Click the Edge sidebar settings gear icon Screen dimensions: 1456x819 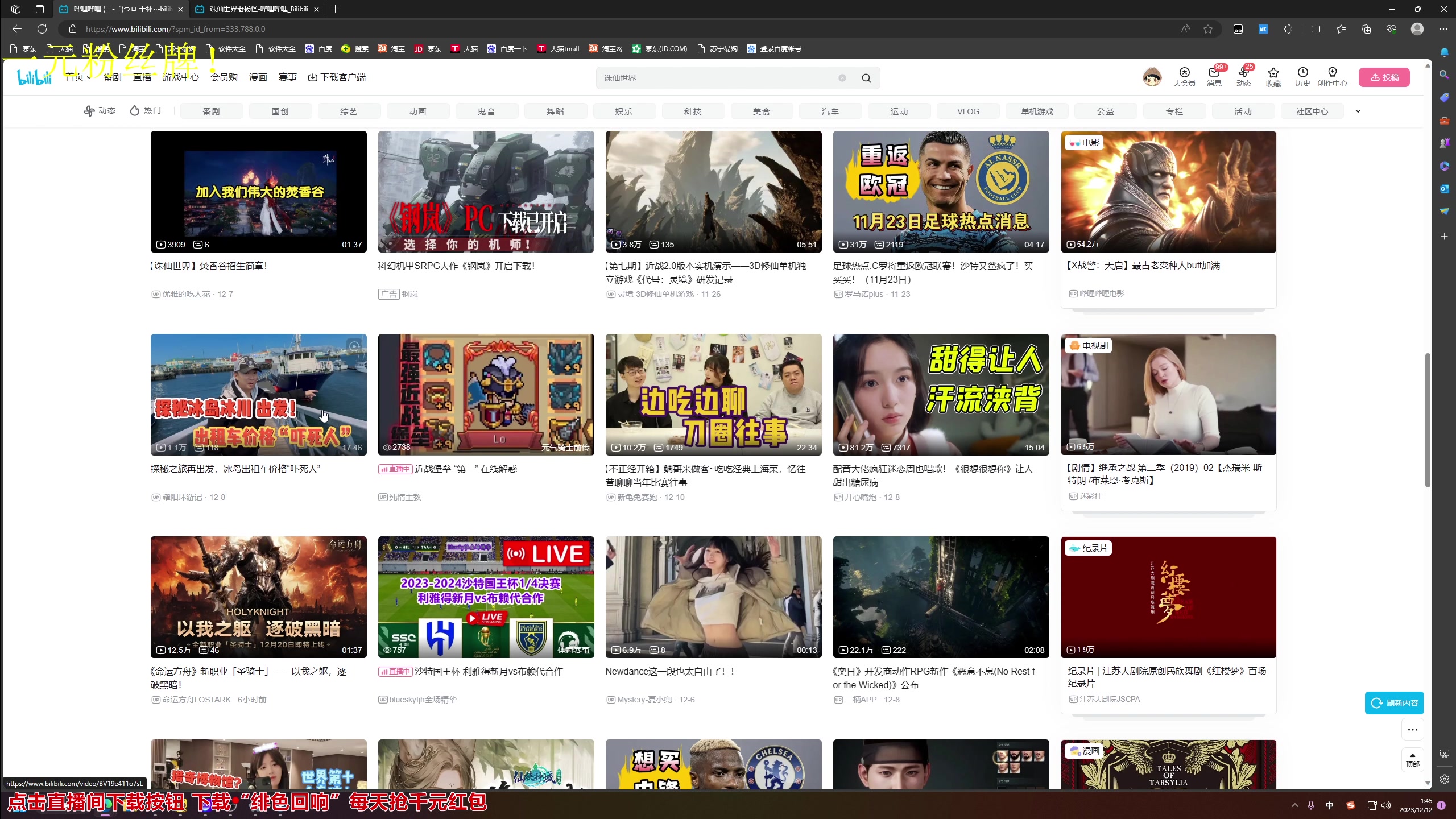coord(1444,779)
